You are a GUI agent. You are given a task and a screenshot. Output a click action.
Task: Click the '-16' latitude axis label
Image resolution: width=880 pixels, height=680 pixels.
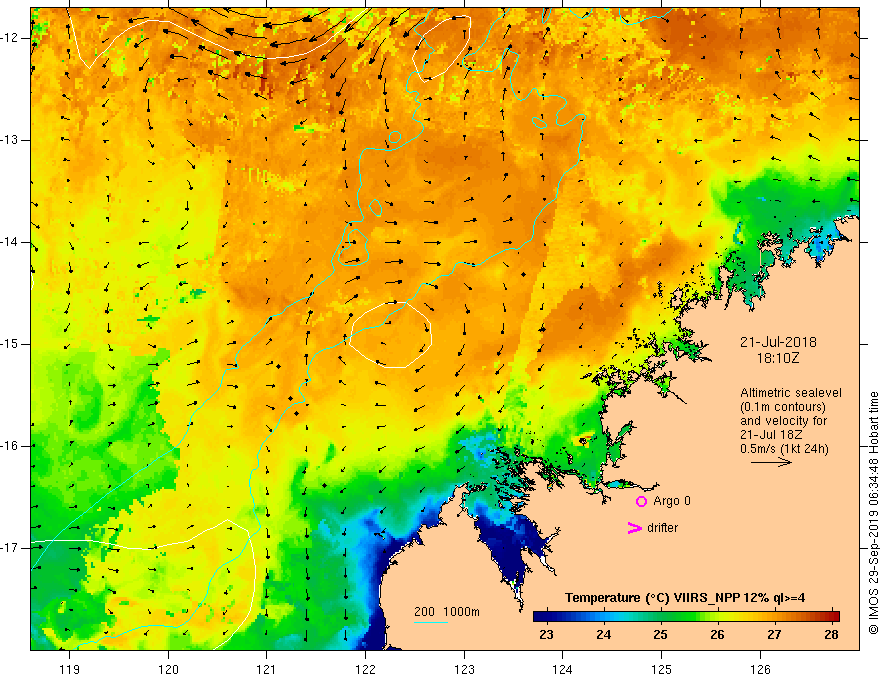[x=10, y=446]
